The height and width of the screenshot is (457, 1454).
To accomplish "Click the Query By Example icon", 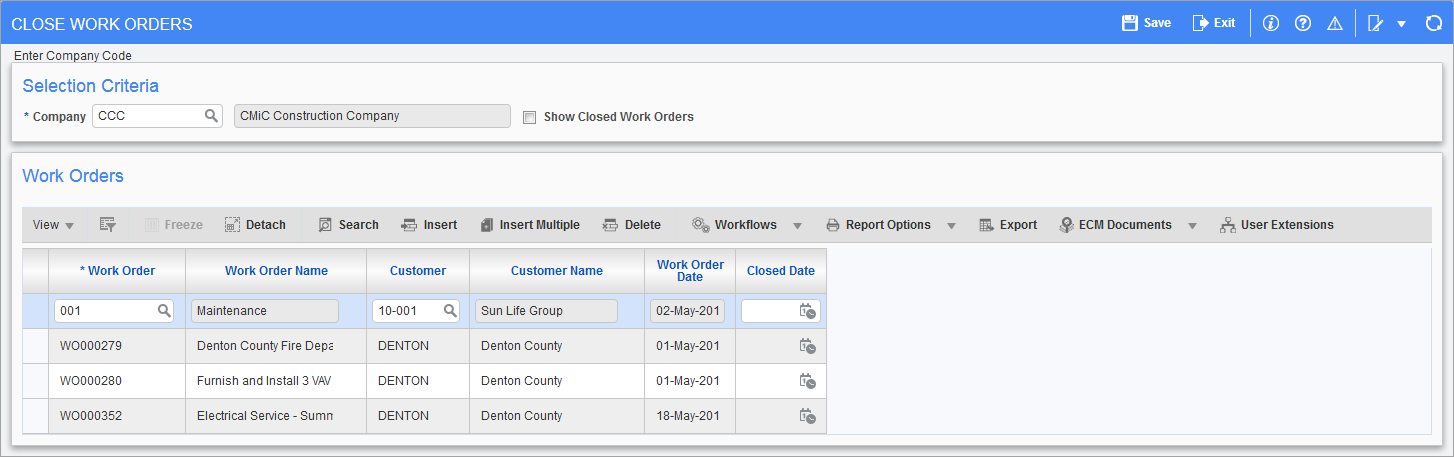I will (x=108, y=225).
